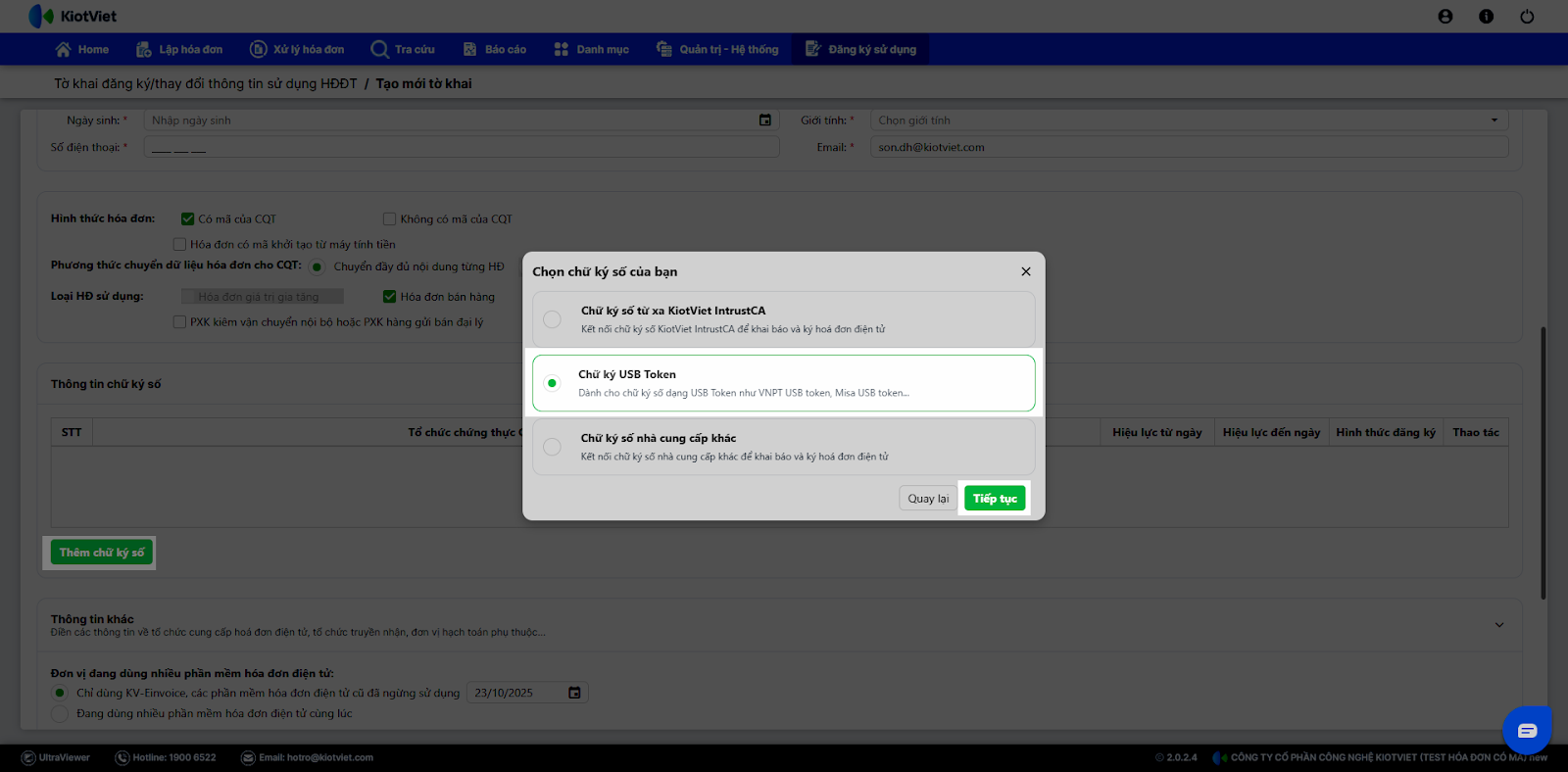
Task: Click the version 2.0.2.4 text
Action: [1182, 757]
